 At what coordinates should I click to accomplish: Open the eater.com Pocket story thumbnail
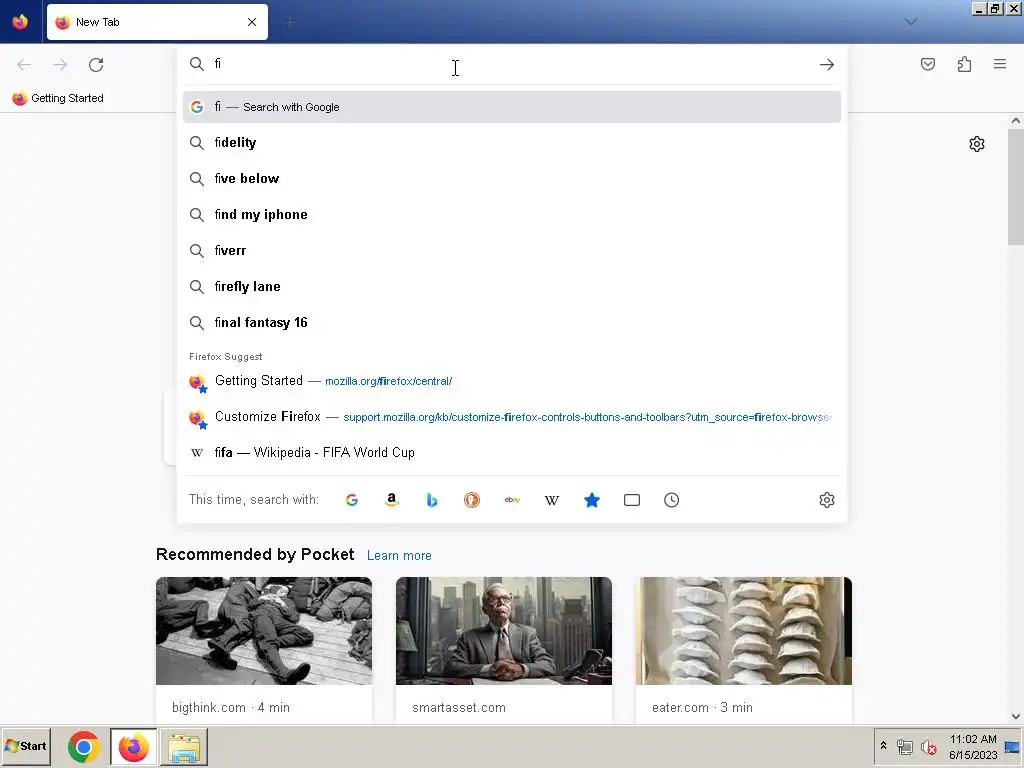tap(744, 631)
